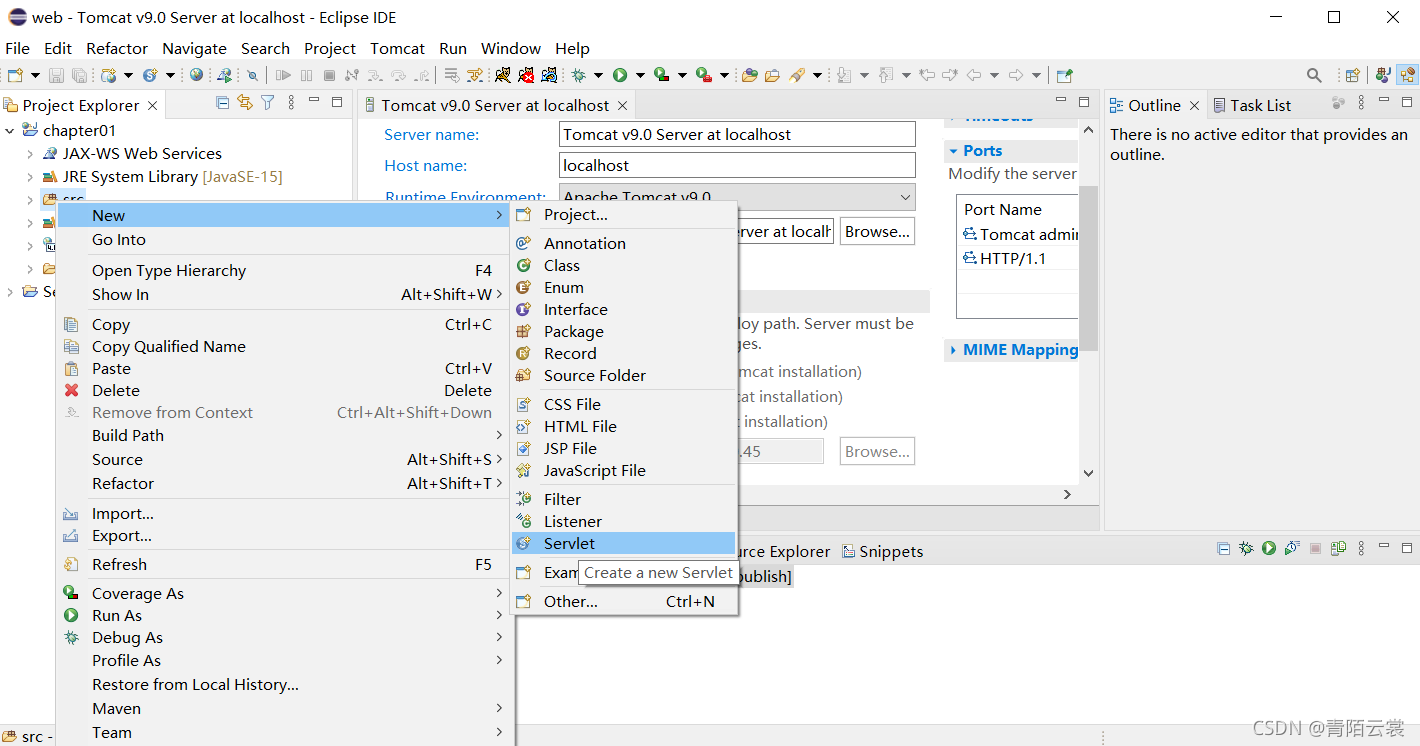Choose Run As in the context menu
The height and width of the screenshot is (746, 1420).
(284, 615)
